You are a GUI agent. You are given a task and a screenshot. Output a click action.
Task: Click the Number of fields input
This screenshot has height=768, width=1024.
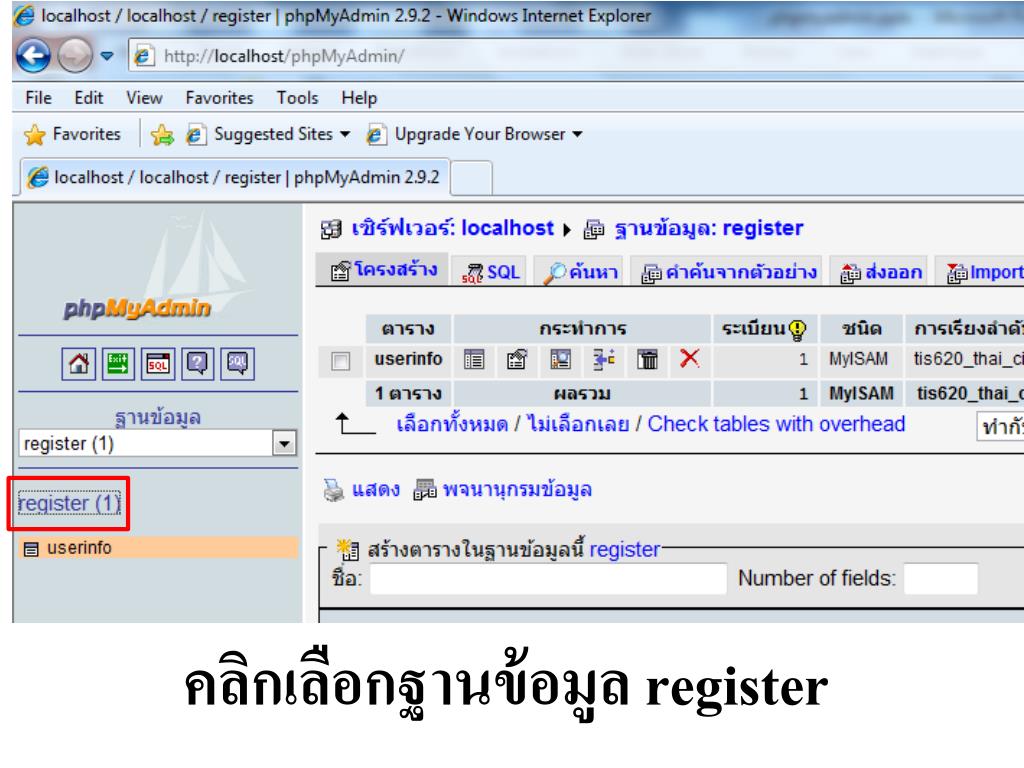point(940,579)
